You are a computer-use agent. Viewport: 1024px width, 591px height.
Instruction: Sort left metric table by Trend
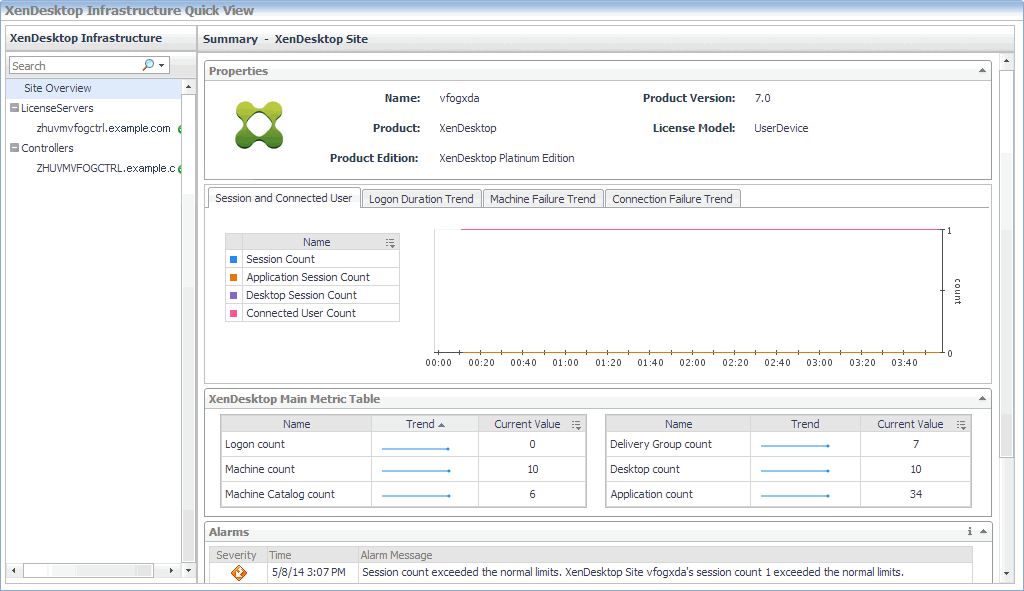point(425,424)
